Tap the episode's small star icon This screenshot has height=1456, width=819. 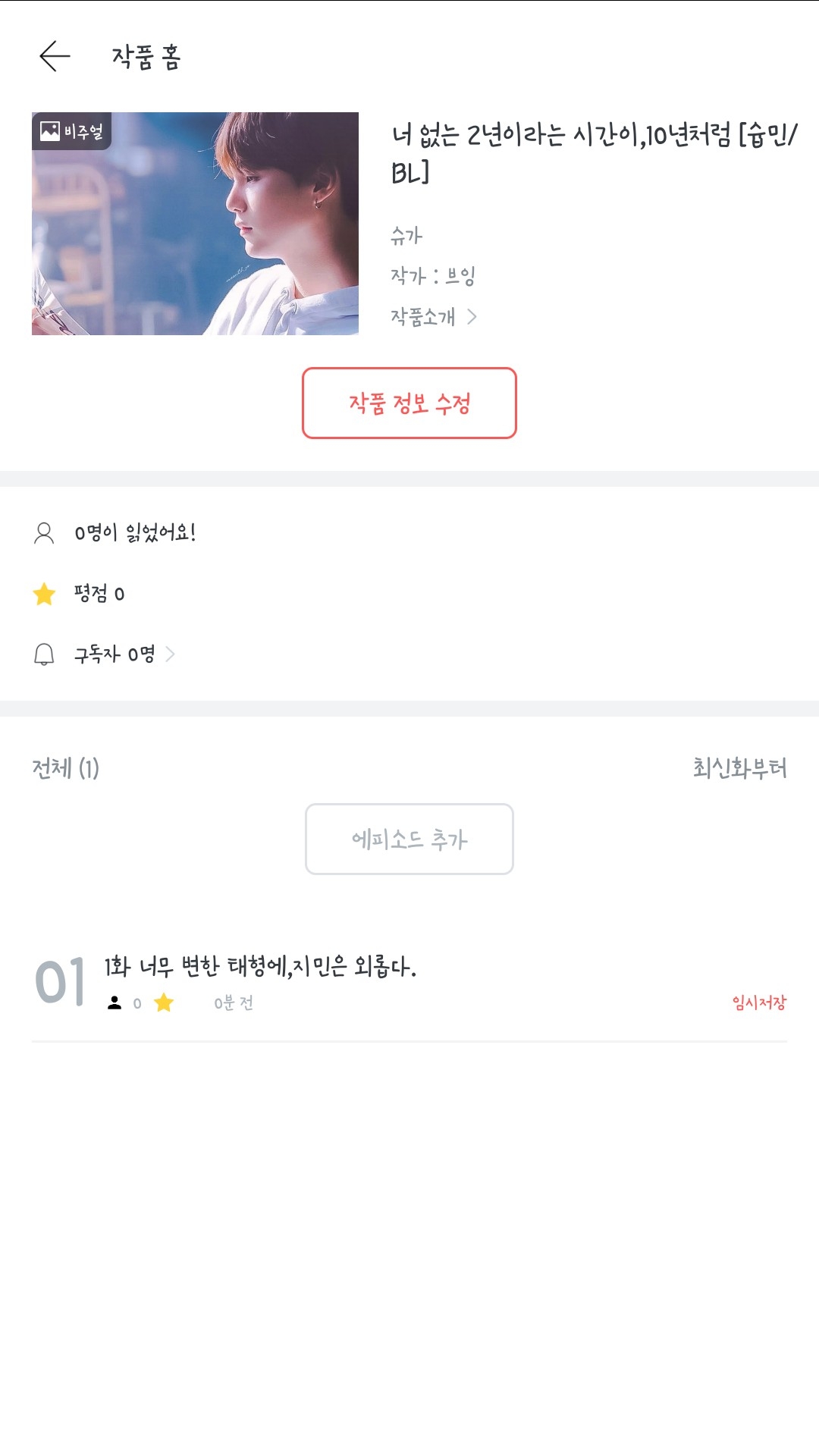[x=164, y=1003]
